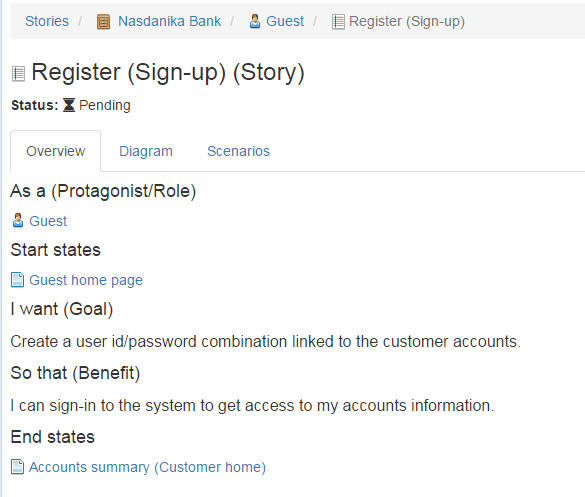This screenshot has height=497, width=585.
Task: Open the Scenarios tab
Action: pos(238,151)
